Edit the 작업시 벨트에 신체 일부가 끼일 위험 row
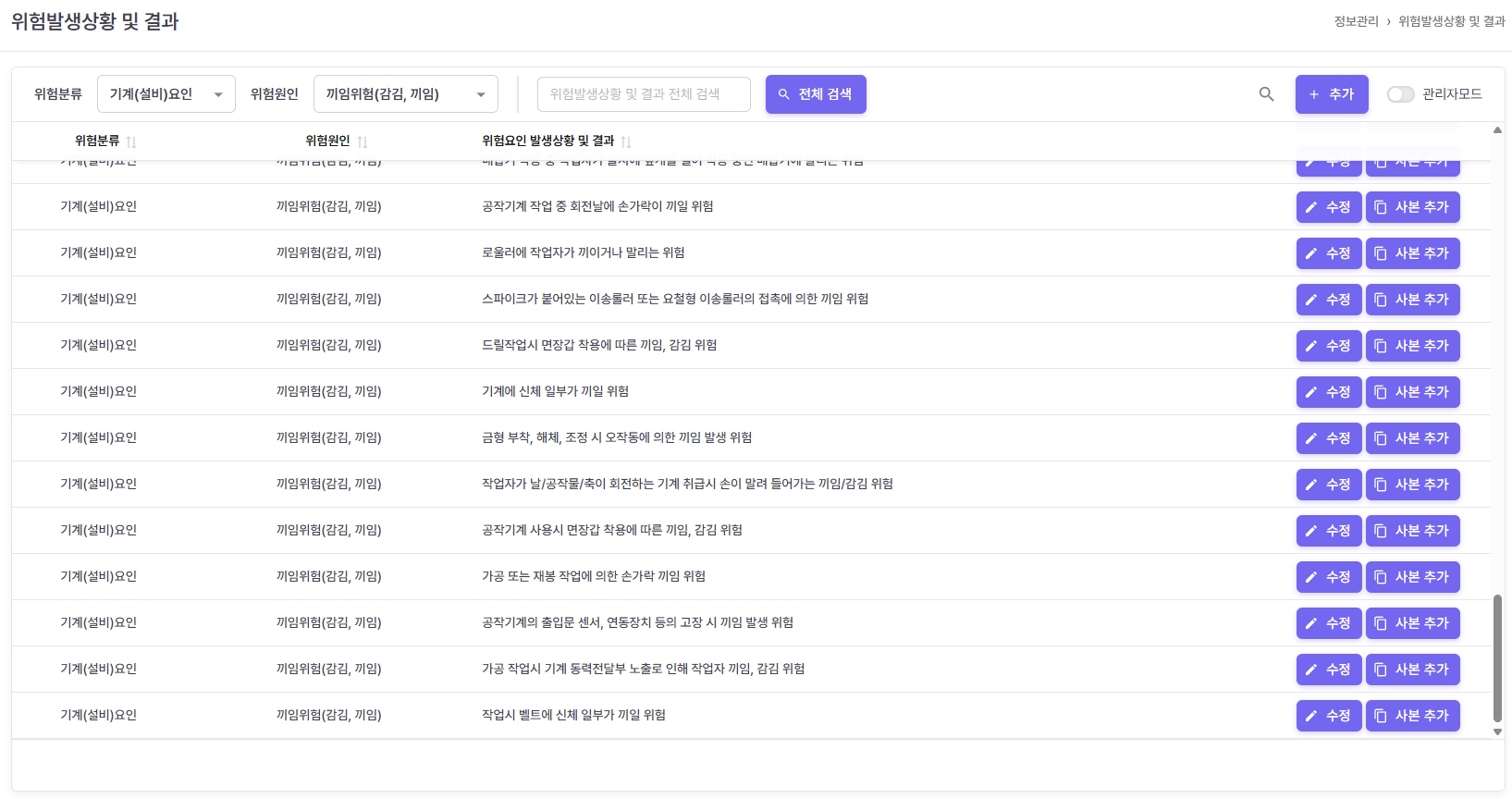 (x=1328, y=716)
